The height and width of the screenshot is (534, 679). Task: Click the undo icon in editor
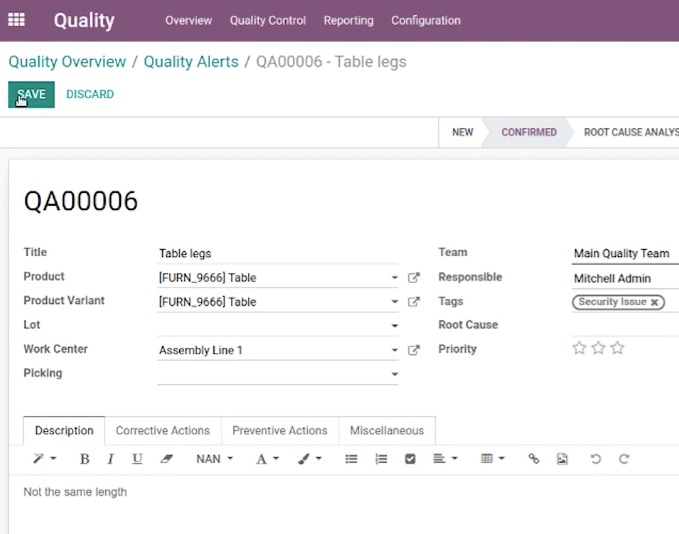(595, 459)
